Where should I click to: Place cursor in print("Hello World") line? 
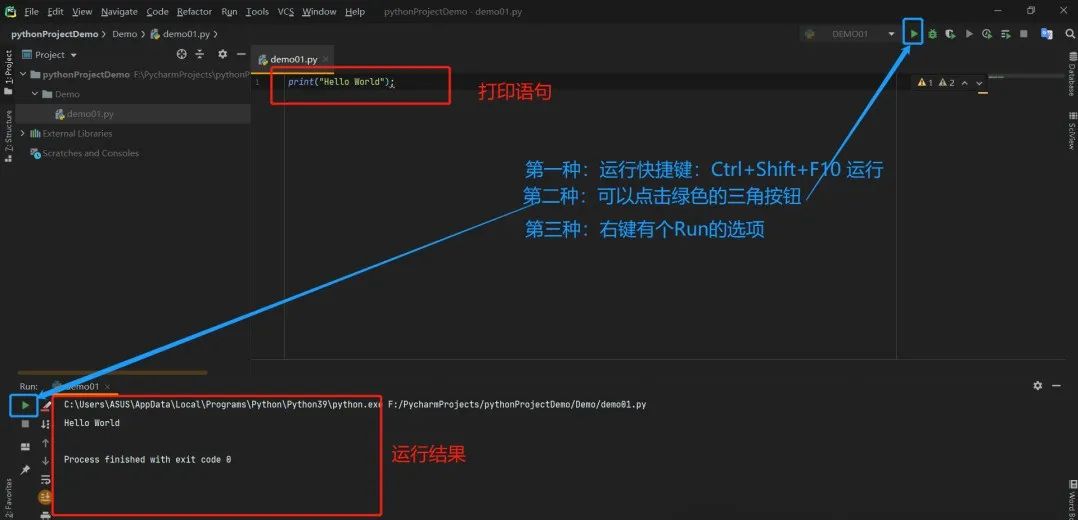(341, 82)
